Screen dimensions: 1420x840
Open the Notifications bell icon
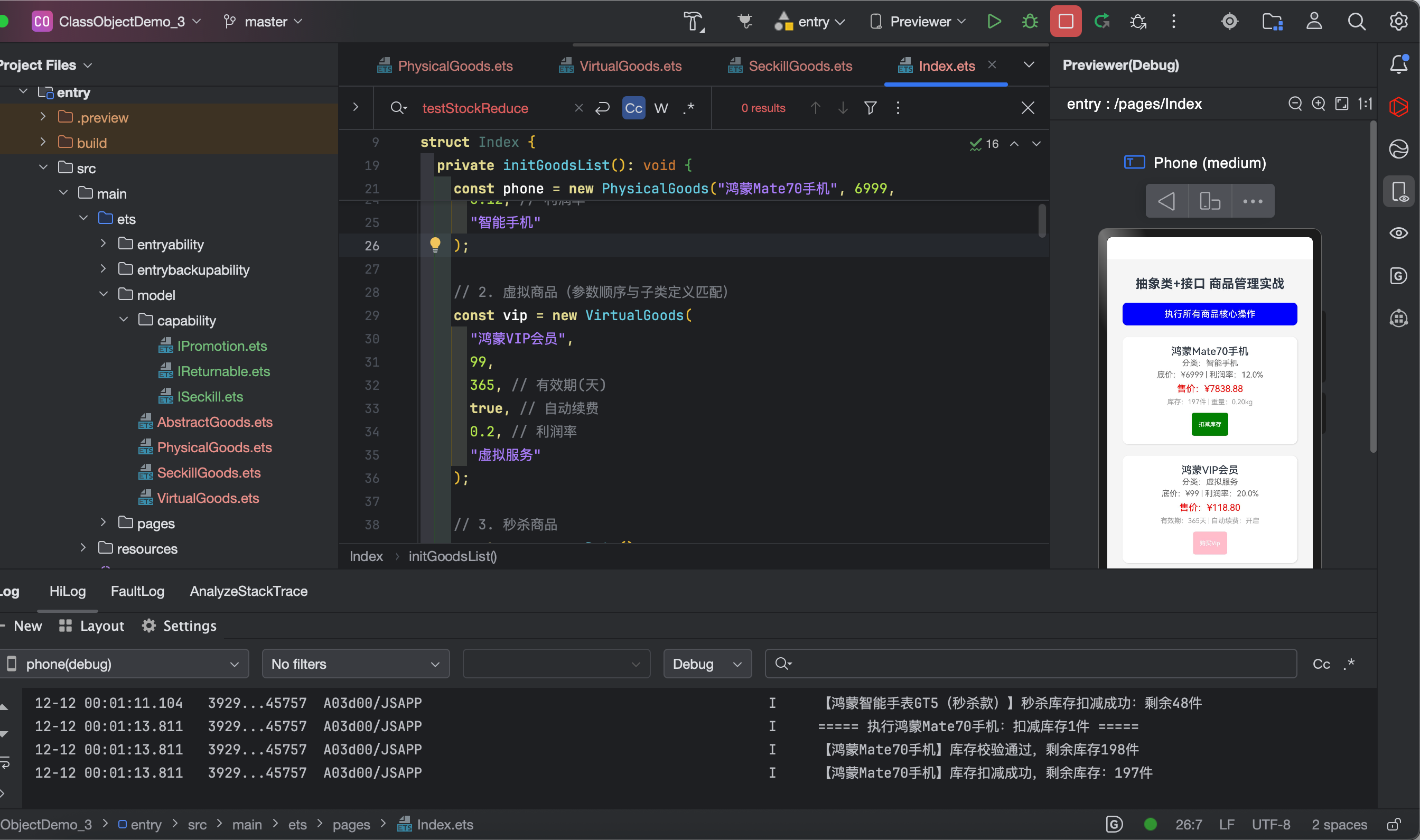1398,64
